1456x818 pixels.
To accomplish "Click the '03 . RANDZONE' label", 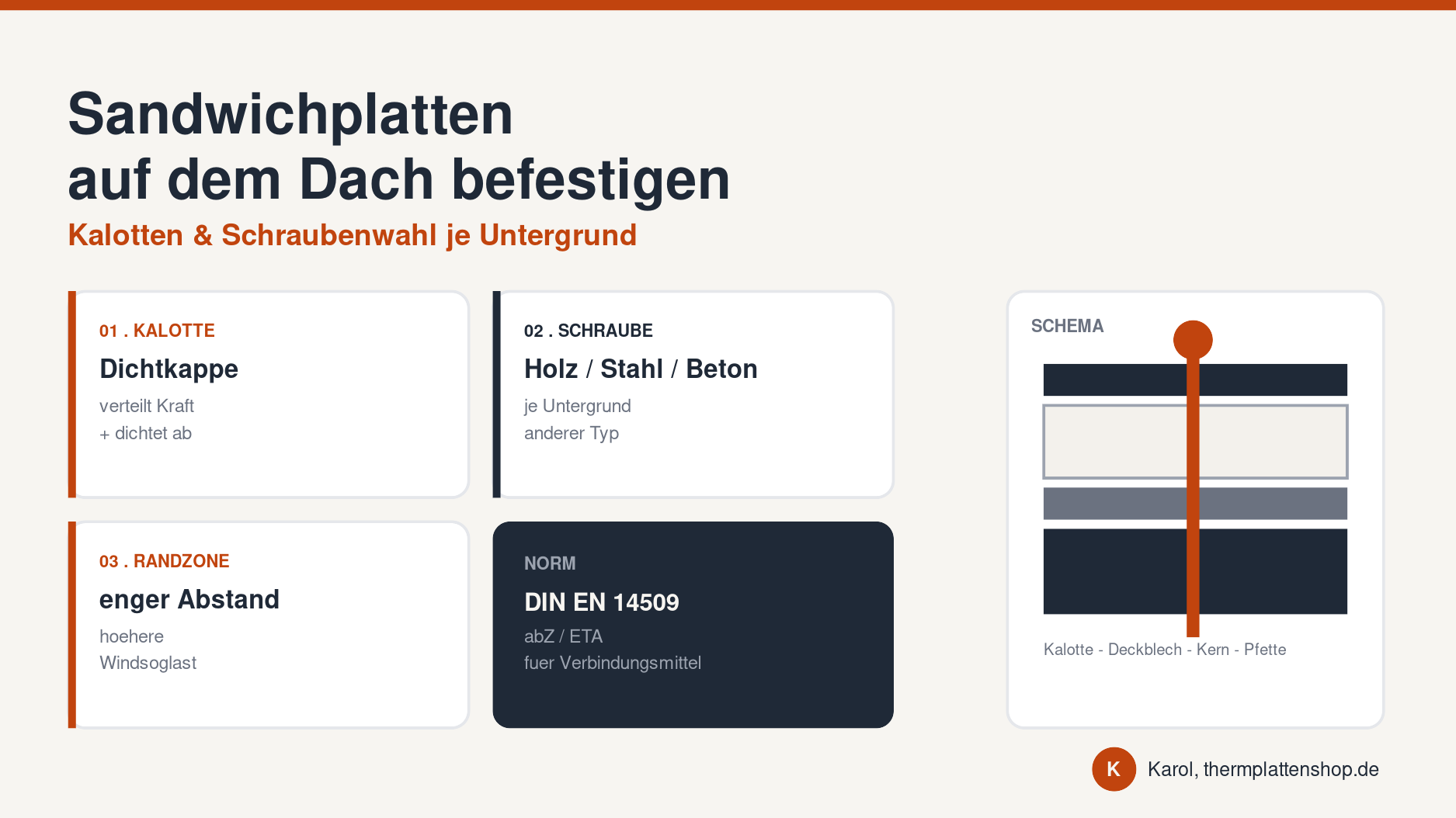I will pyautogui.click(x=165, y=561).
